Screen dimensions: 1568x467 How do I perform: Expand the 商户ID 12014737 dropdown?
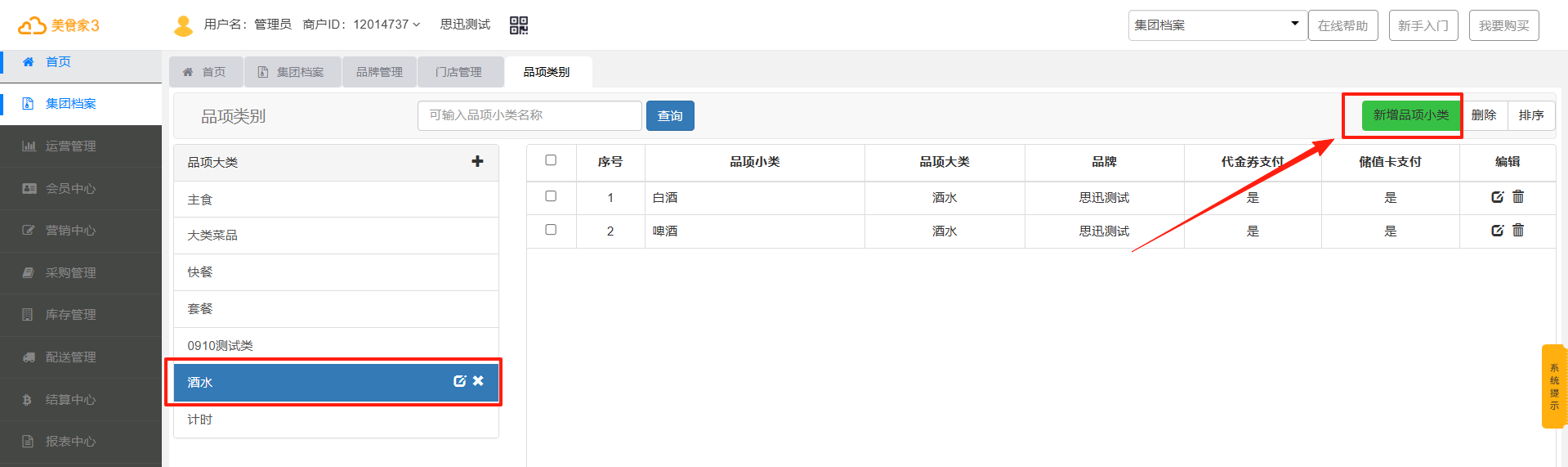click(x=361, y=25)
